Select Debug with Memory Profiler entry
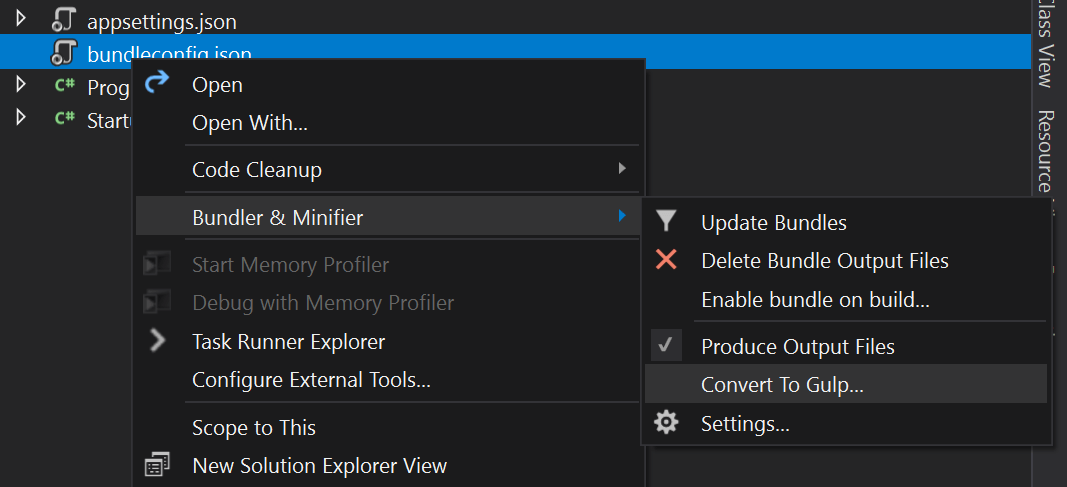 (x=387, y=302)
